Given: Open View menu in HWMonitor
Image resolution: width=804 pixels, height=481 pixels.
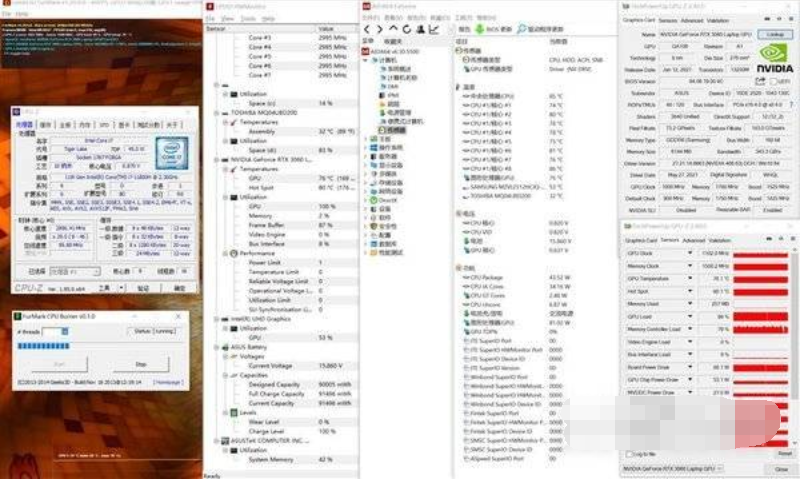Looking at the screenshot, I should [x=227, y=18].
